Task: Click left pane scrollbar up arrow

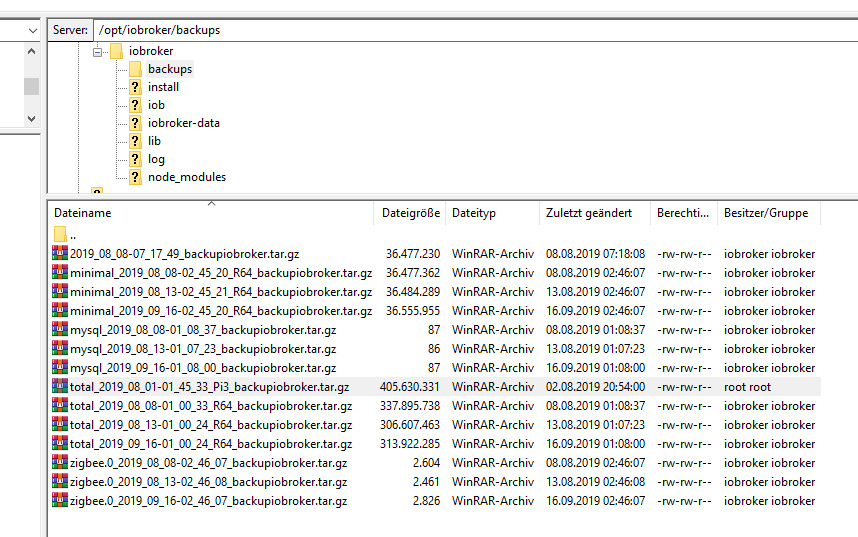Action: click(32, 51)
